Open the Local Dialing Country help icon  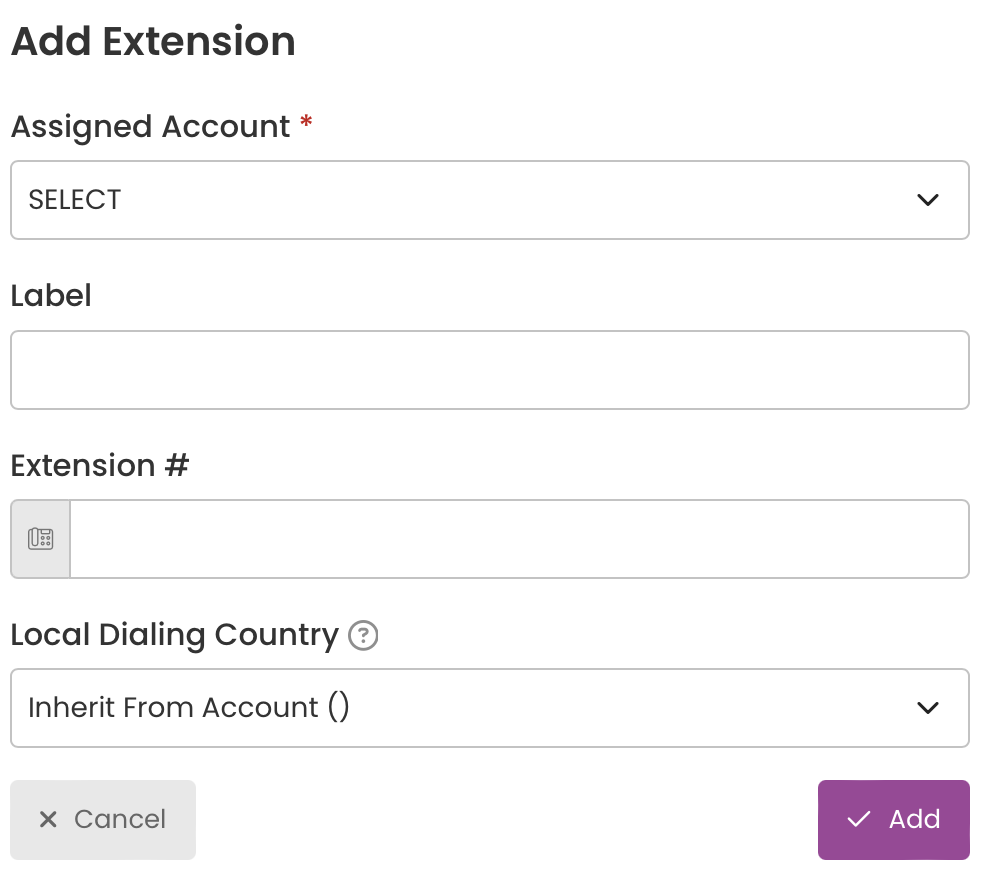pos(363,635)
